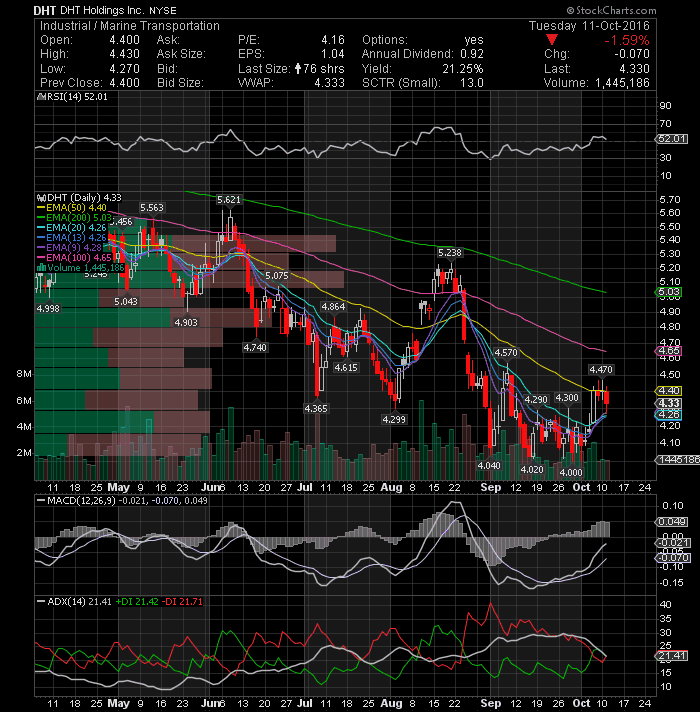
Task: Select the EMA(20) 4.26 legend entry
Action: (x=72, y=227)
